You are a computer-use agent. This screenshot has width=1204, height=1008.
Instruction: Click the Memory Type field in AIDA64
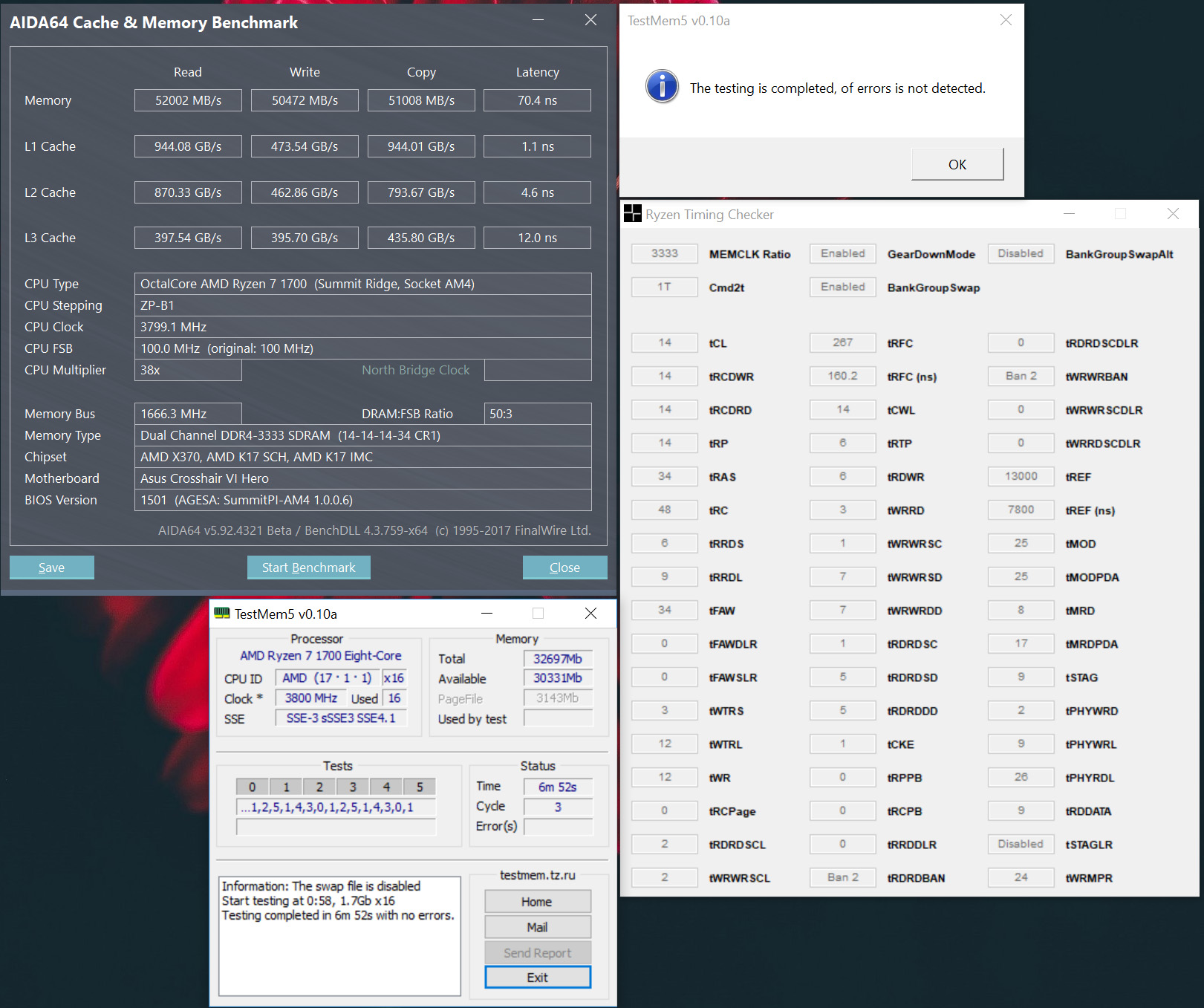363,435
